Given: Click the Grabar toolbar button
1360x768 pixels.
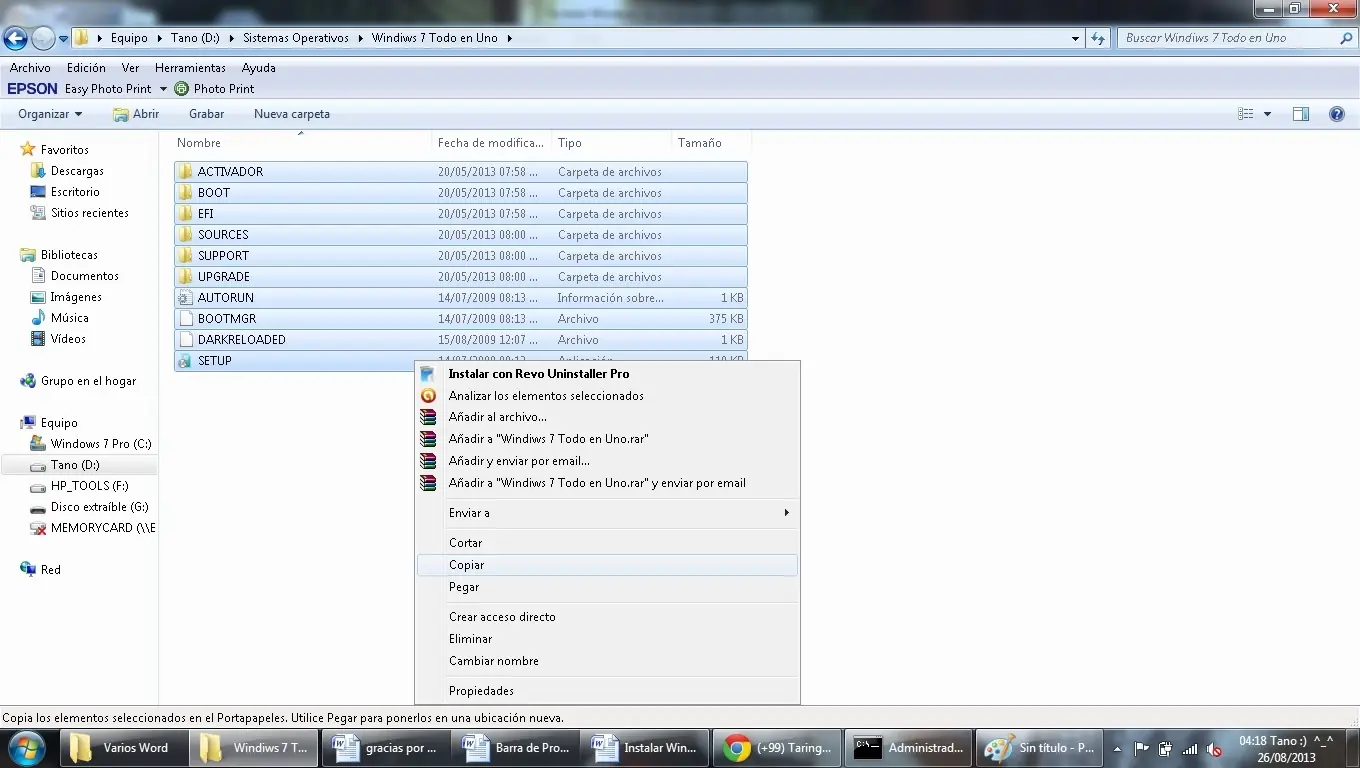Looking at the screenshot, I should coord(207,114).
